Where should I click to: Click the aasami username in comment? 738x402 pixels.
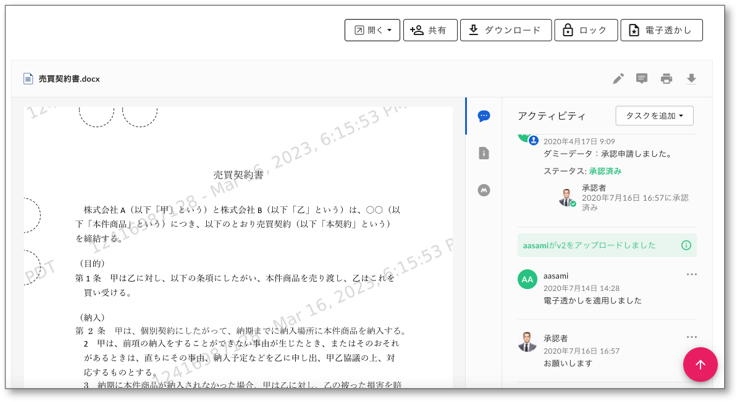pos(556,276)
